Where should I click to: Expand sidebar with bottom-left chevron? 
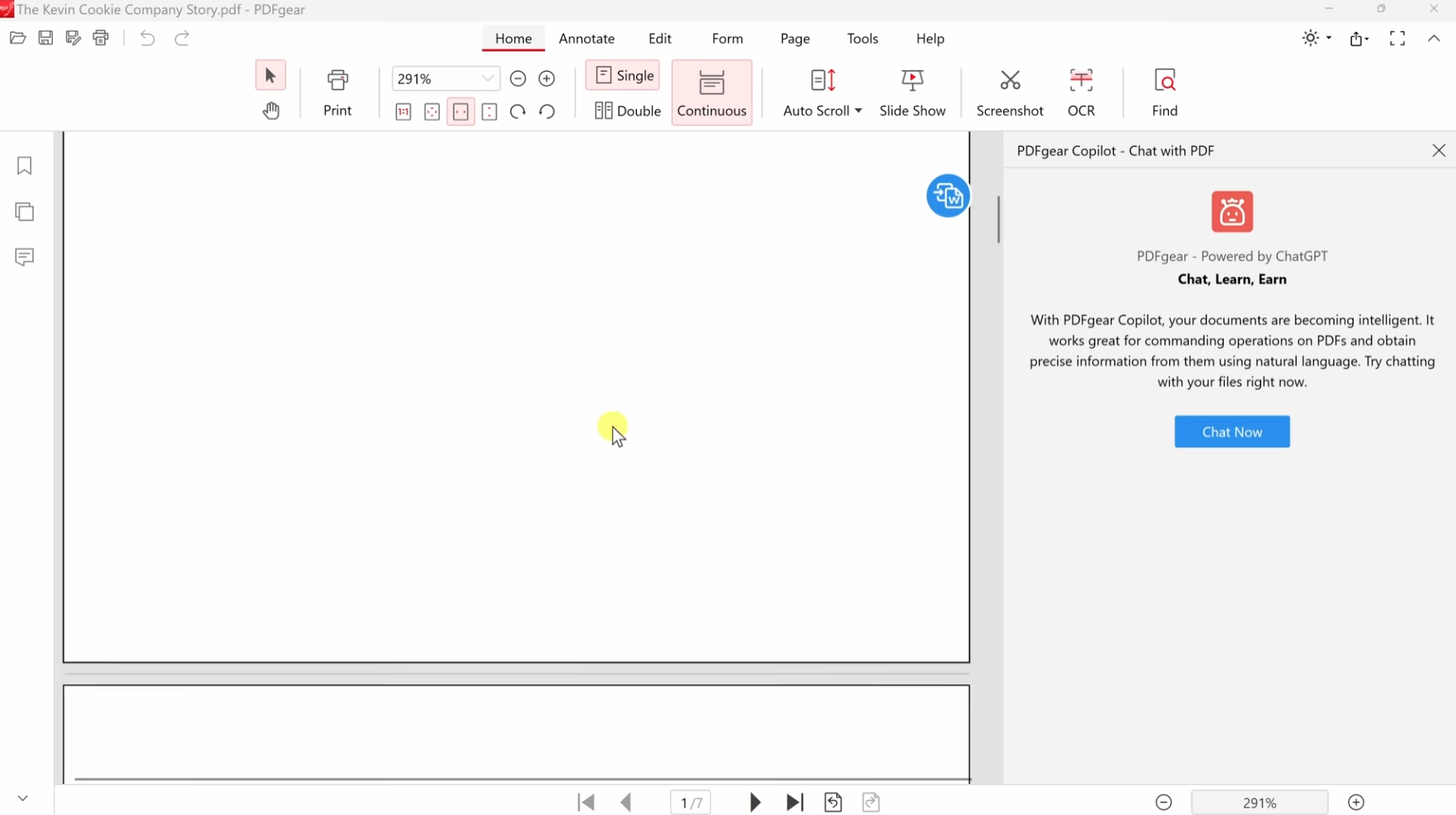point(23,798)
